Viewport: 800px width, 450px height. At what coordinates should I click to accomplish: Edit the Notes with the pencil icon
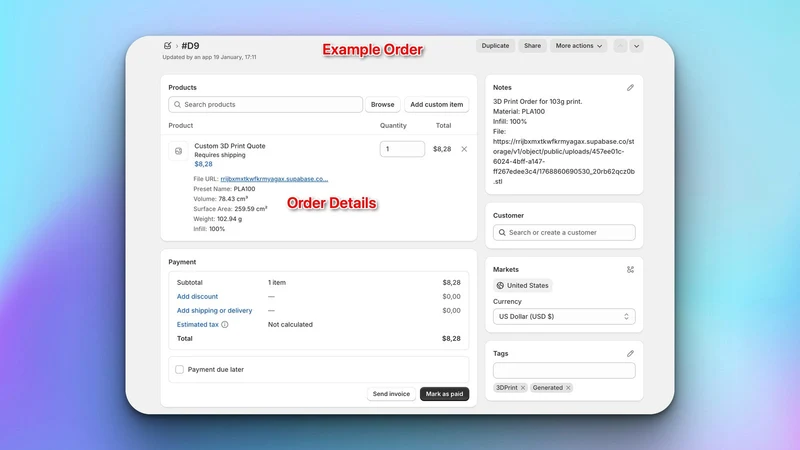coord(630,88)
